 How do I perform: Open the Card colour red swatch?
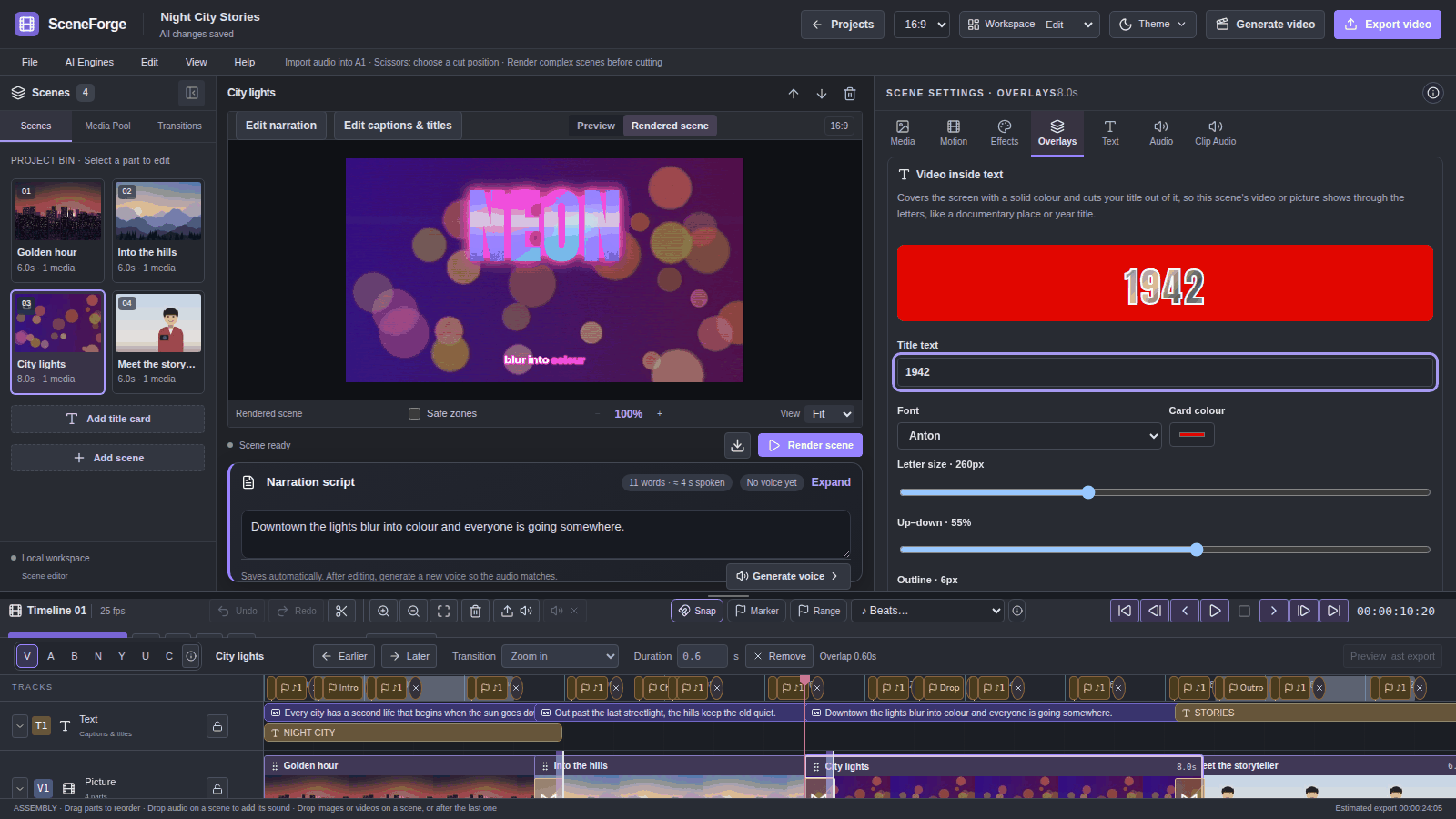tap(1191, 435)
